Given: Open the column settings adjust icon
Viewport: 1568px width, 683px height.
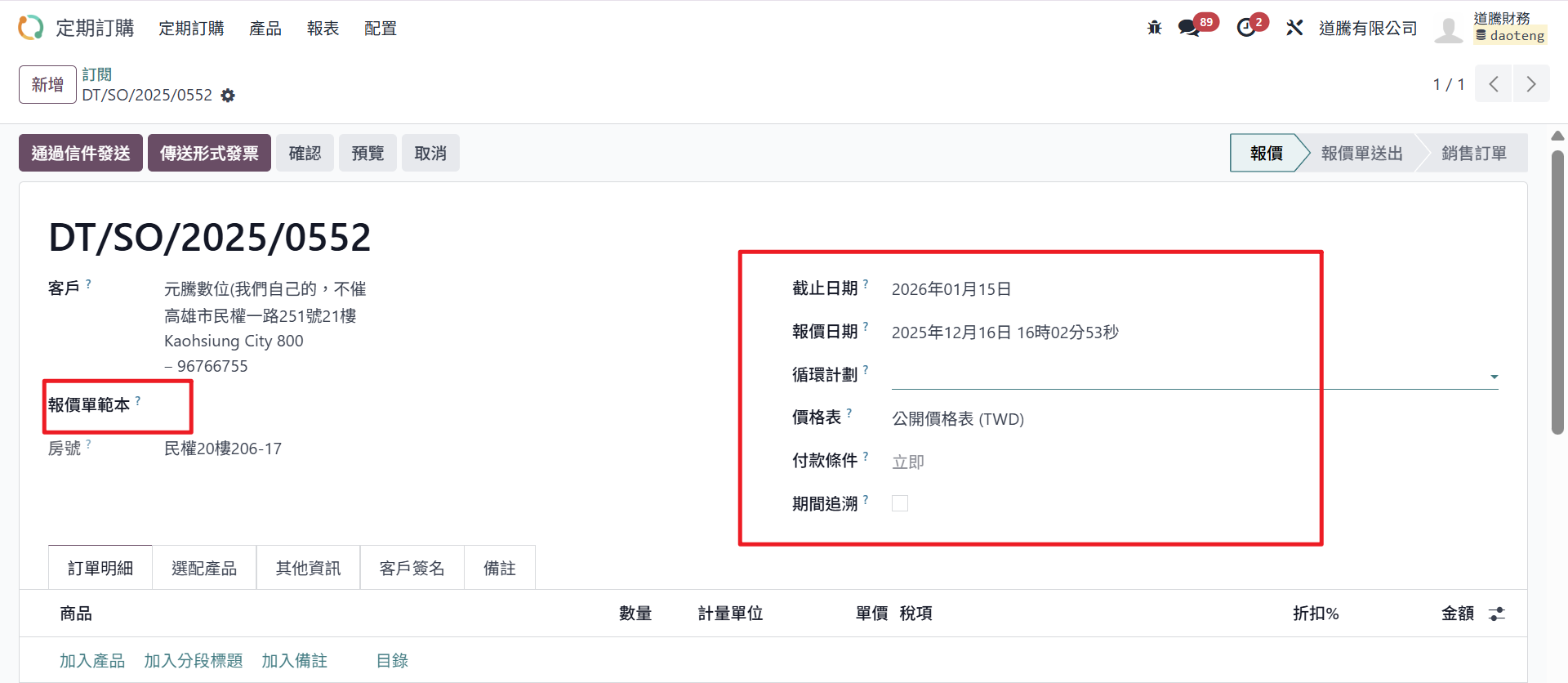Looking at the screenshot, I should pos(1496,614).
